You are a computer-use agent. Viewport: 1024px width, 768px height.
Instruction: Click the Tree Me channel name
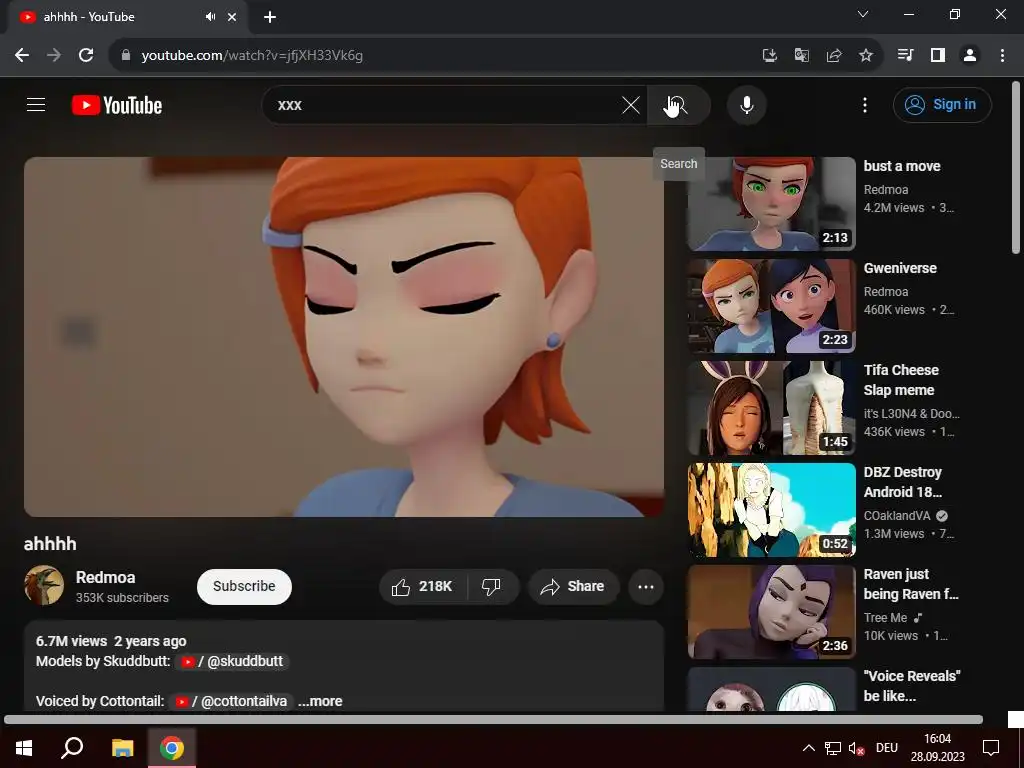[x=885, y=617]
